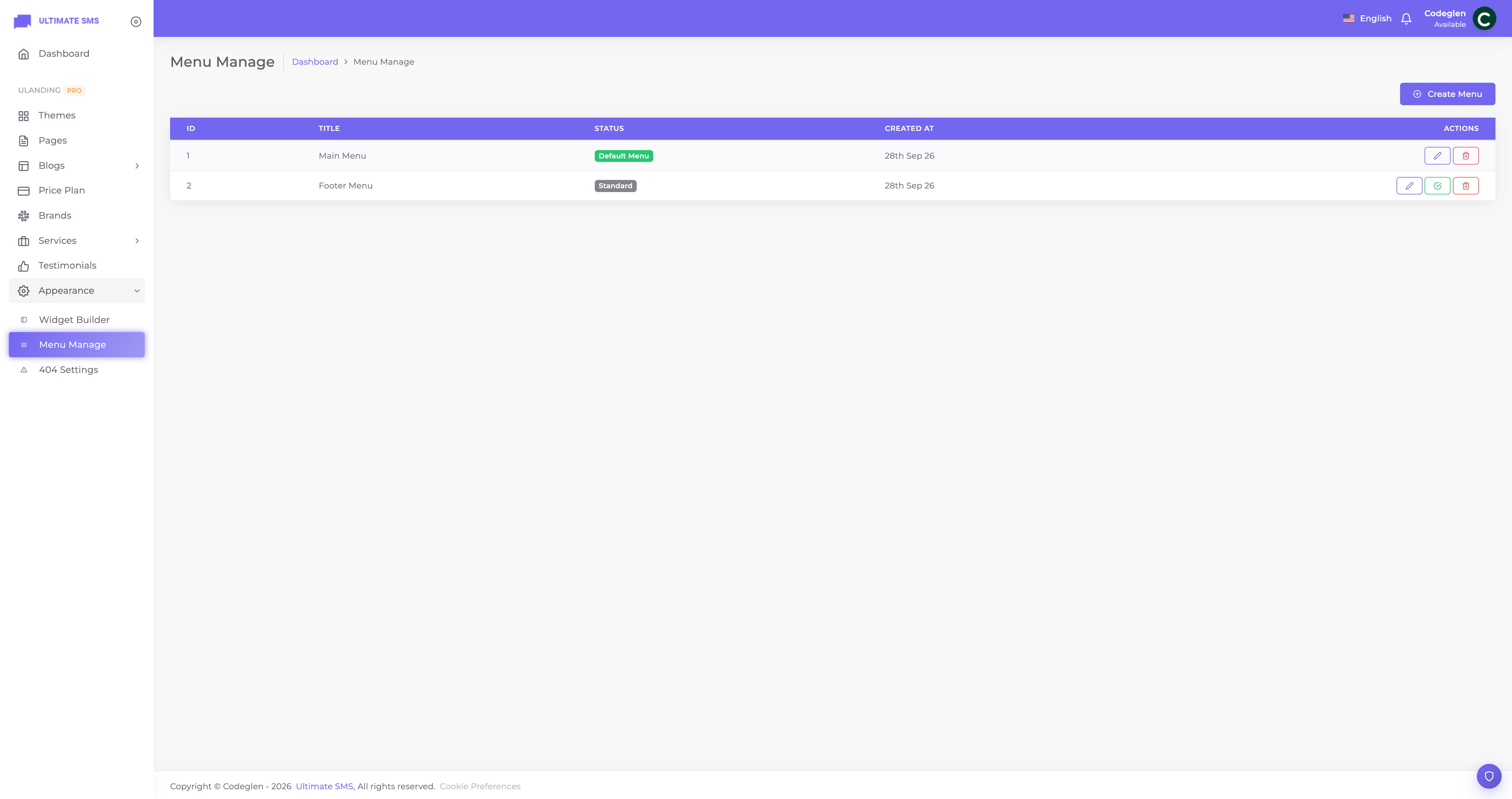Image resolution: width=1512 pixels, height=799 pixels.
Task: Expand the Services submenu chevron
Action: [x=137, y=241]
